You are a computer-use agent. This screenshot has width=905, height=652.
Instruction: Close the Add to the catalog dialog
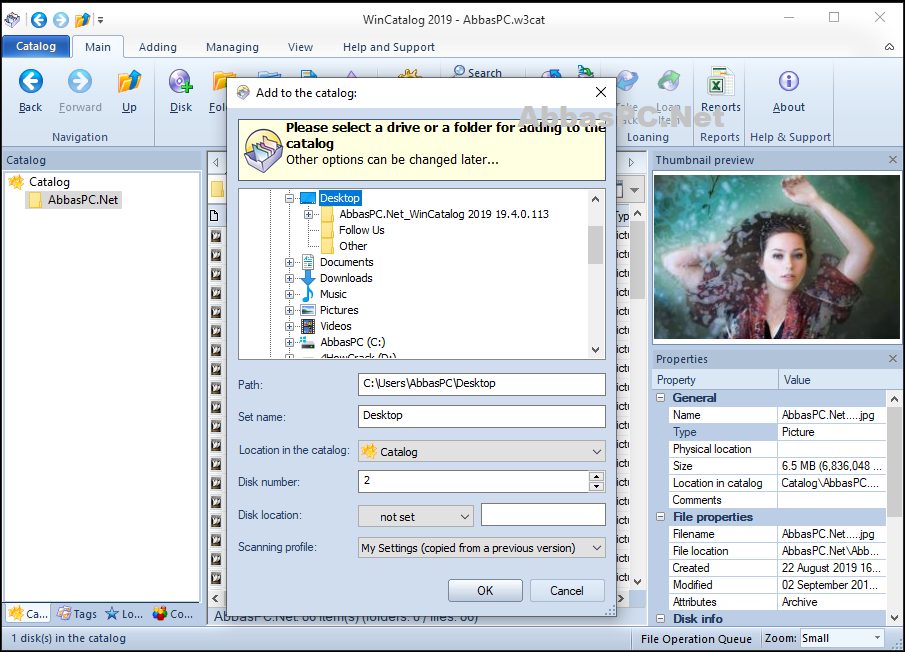point(601,92)
